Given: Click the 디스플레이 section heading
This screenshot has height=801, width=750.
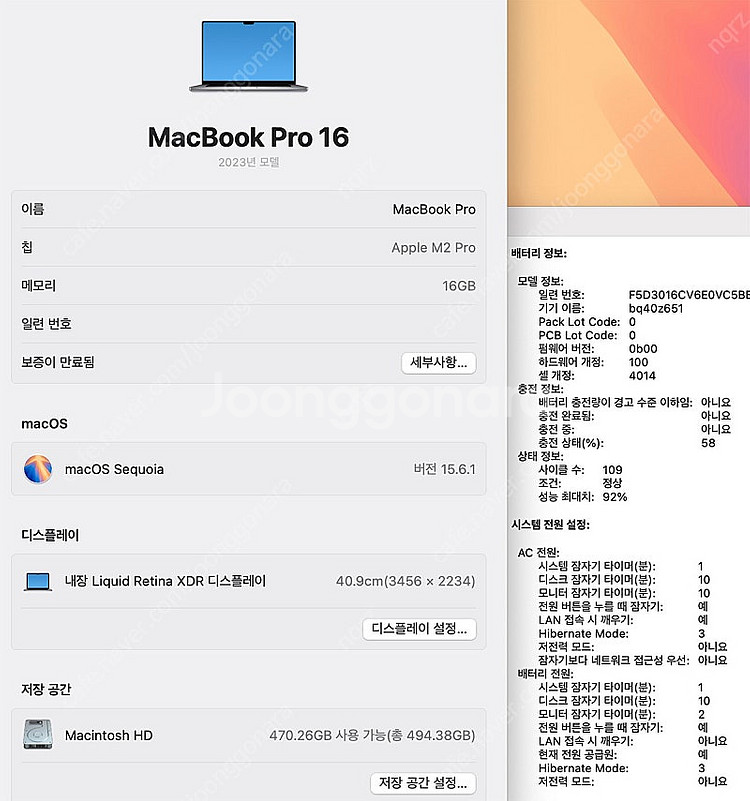Looking at the screenshot, I should tap(50, 535).
